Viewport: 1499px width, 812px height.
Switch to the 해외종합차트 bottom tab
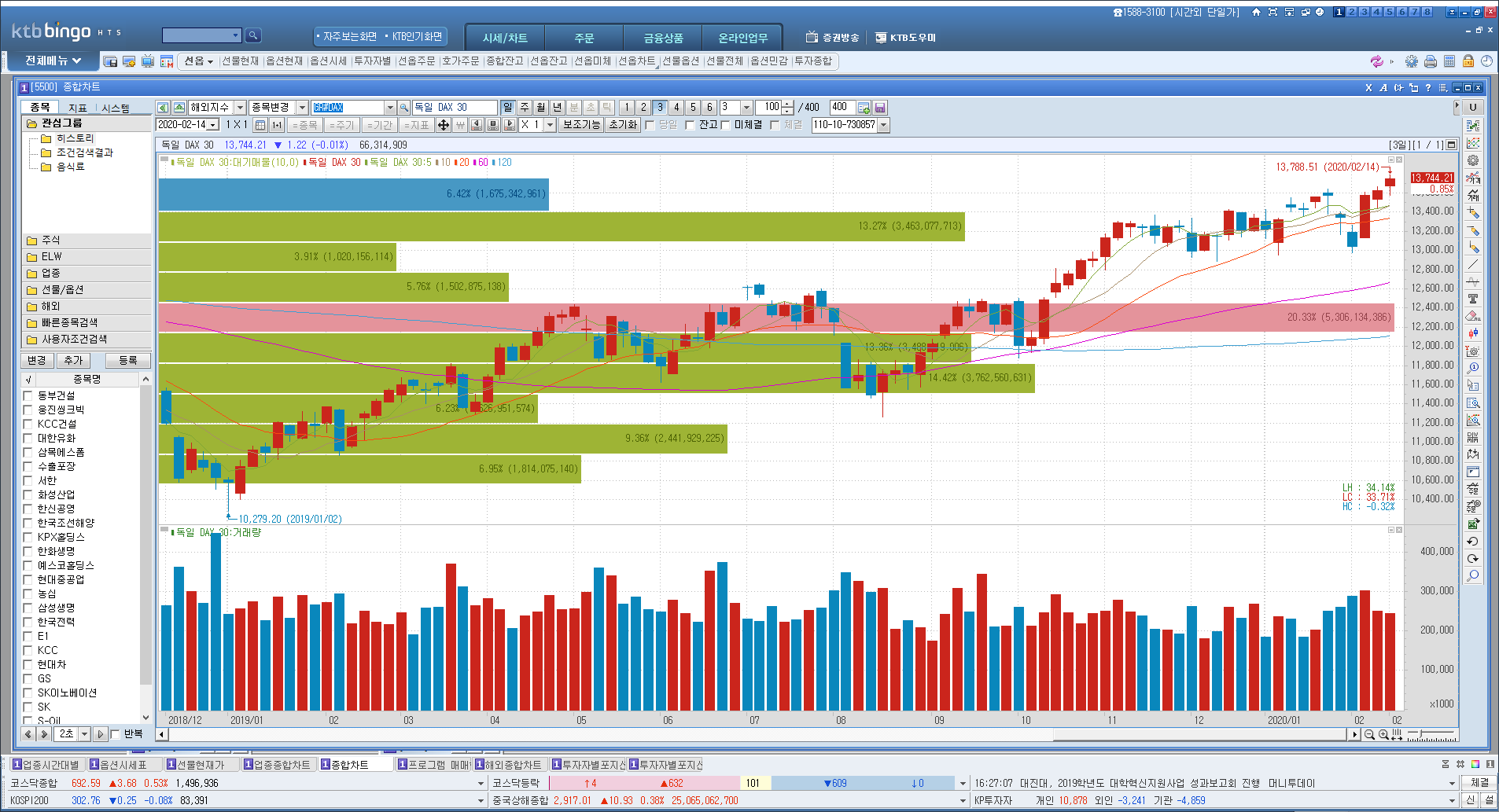[x=510, y=765]
